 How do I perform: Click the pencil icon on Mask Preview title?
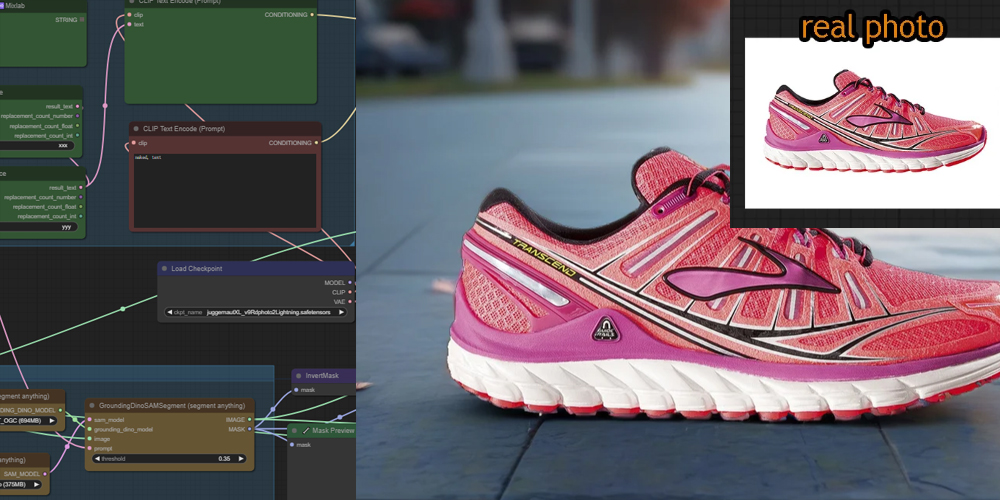[305, 430]
